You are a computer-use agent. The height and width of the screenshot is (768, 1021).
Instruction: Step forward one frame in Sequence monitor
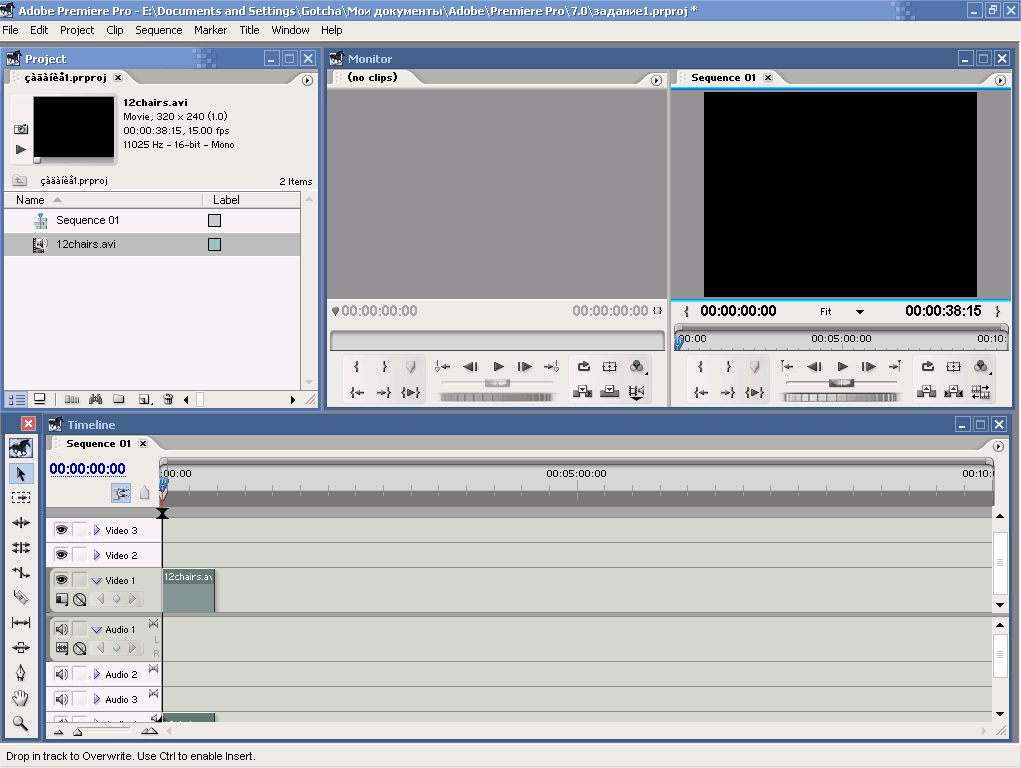coord(869,367)
